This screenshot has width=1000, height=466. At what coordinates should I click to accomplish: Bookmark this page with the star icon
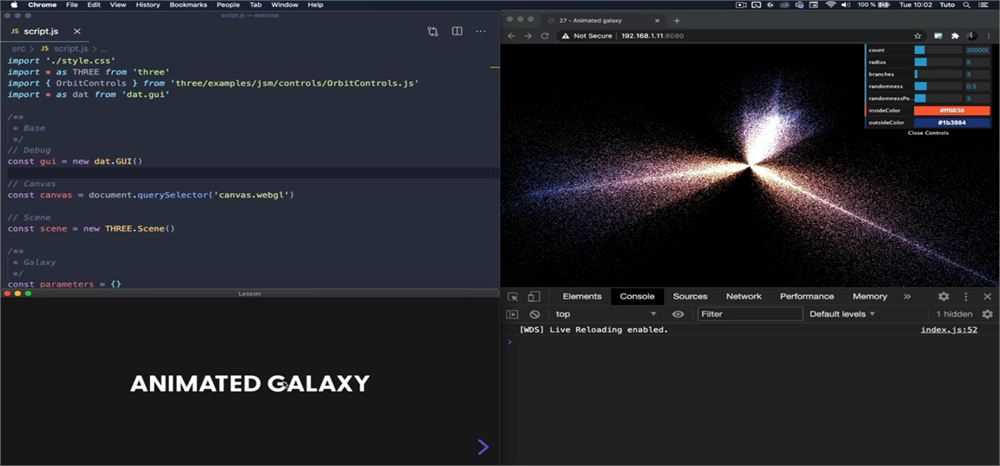(x=918, y=36)
